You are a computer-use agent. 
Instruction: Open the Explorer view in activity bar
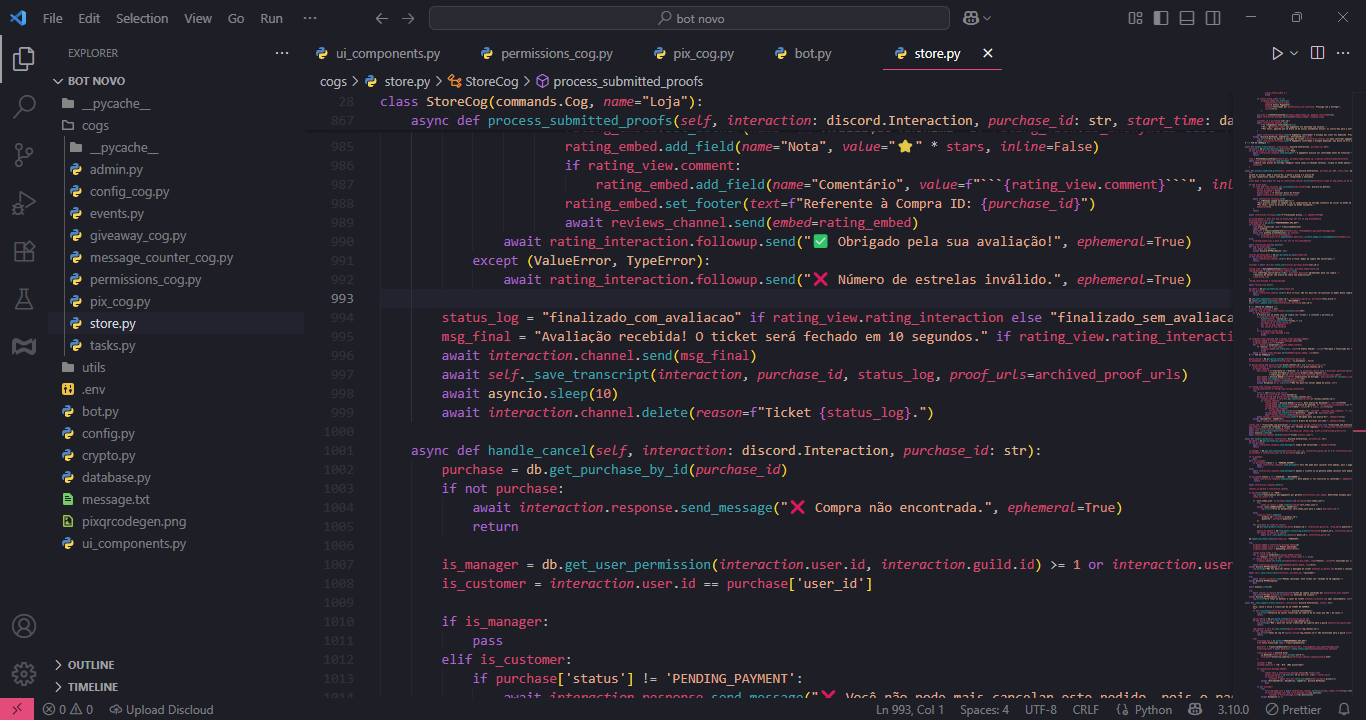(x=24, y=60)
